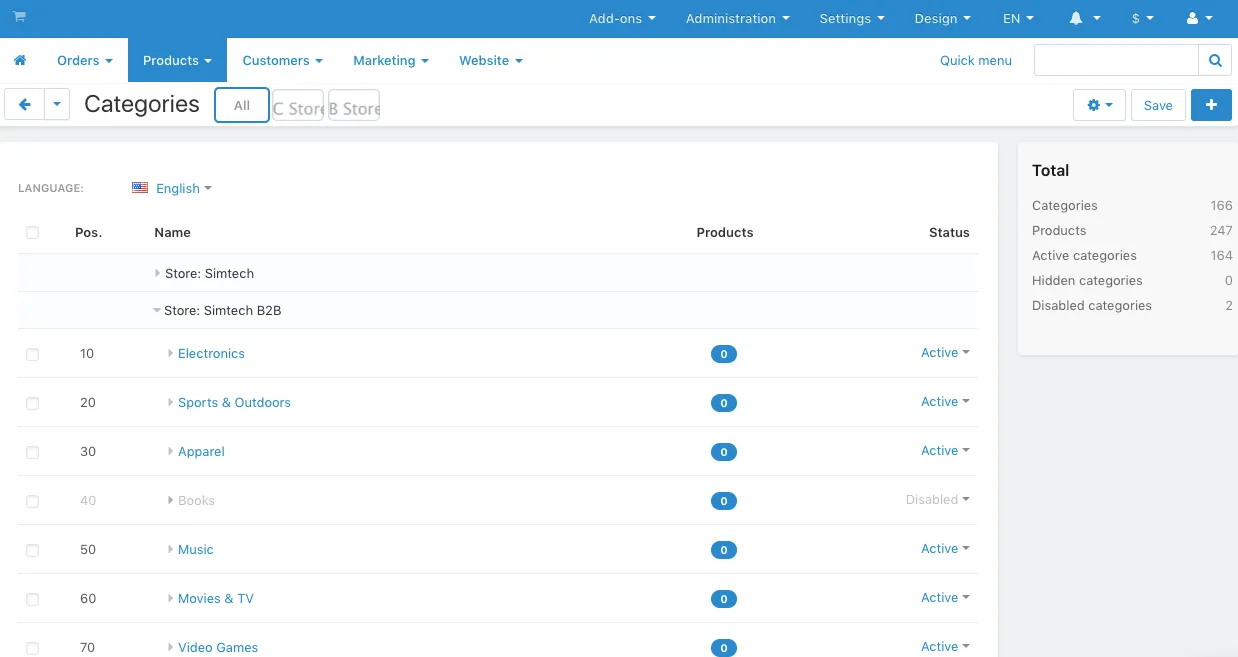Open the gear actions icon above the list
Screen dimensions: 1238x657
1098,104
